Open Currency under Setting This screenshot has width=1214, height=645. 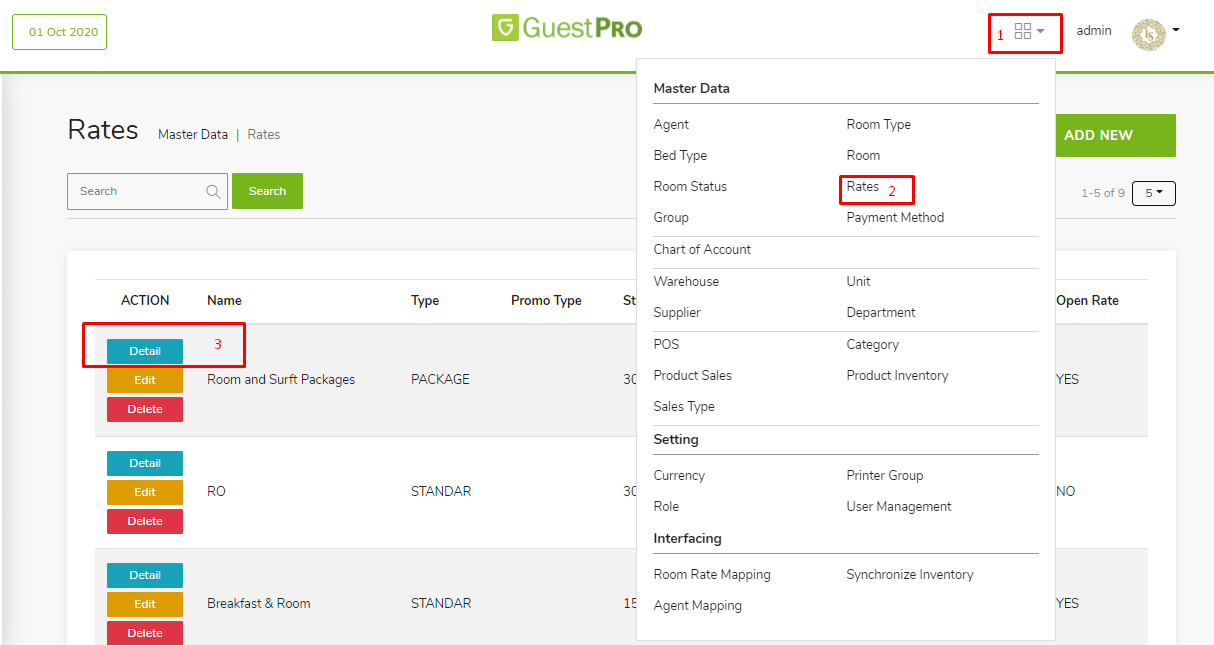click(x=679, y=475)
